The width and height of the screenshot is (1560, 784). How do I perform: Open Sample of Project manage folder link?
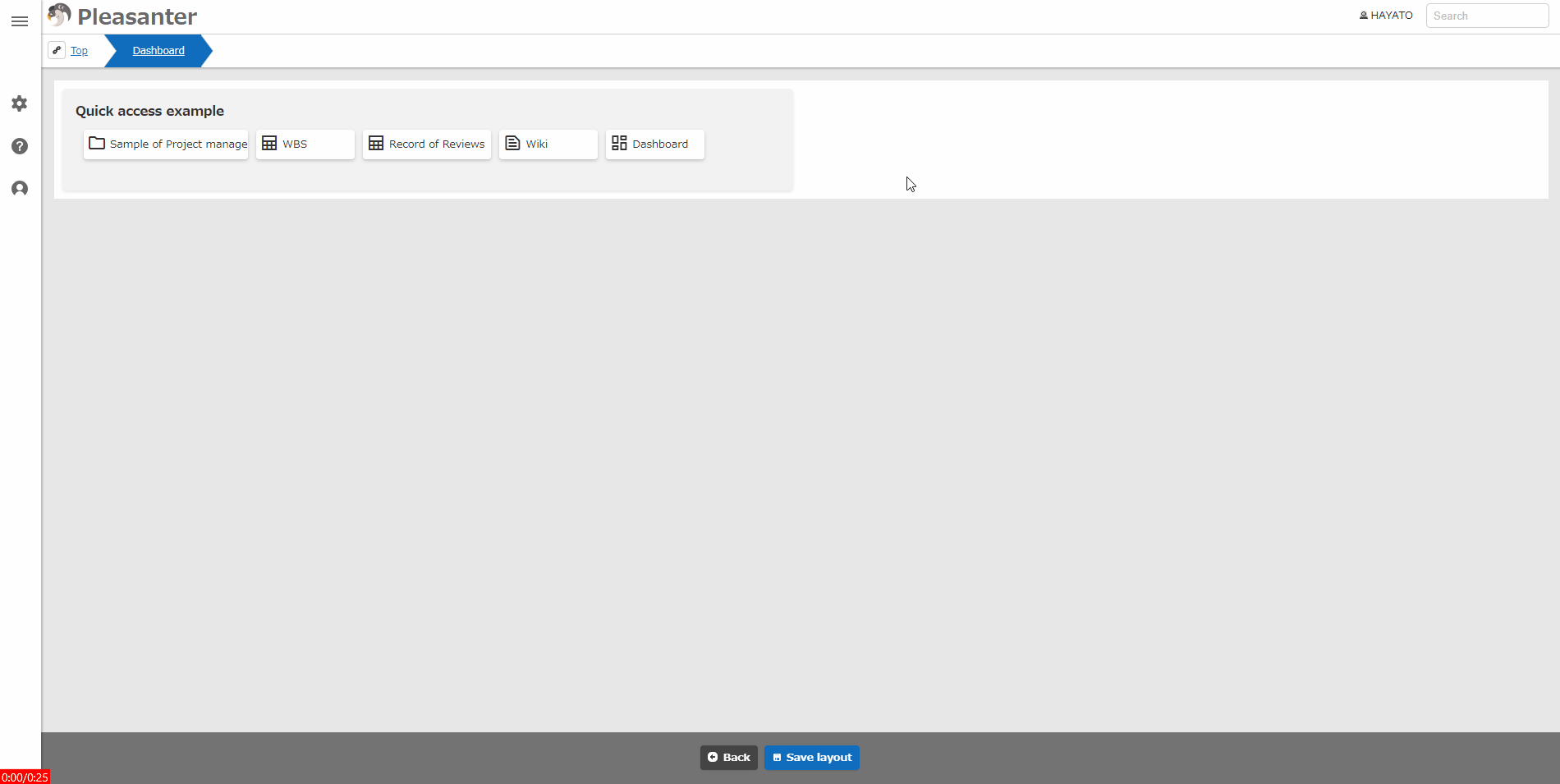166,144
